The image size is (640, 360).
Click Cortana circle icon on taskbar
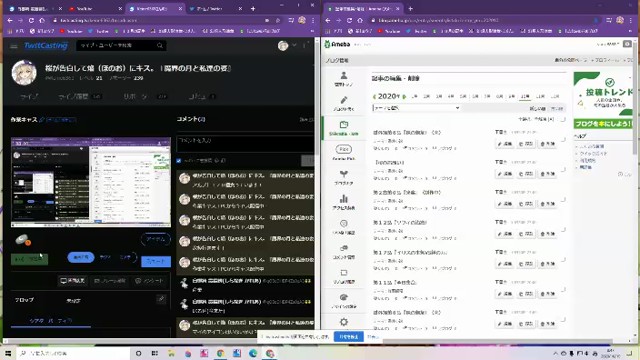(138, 353)
